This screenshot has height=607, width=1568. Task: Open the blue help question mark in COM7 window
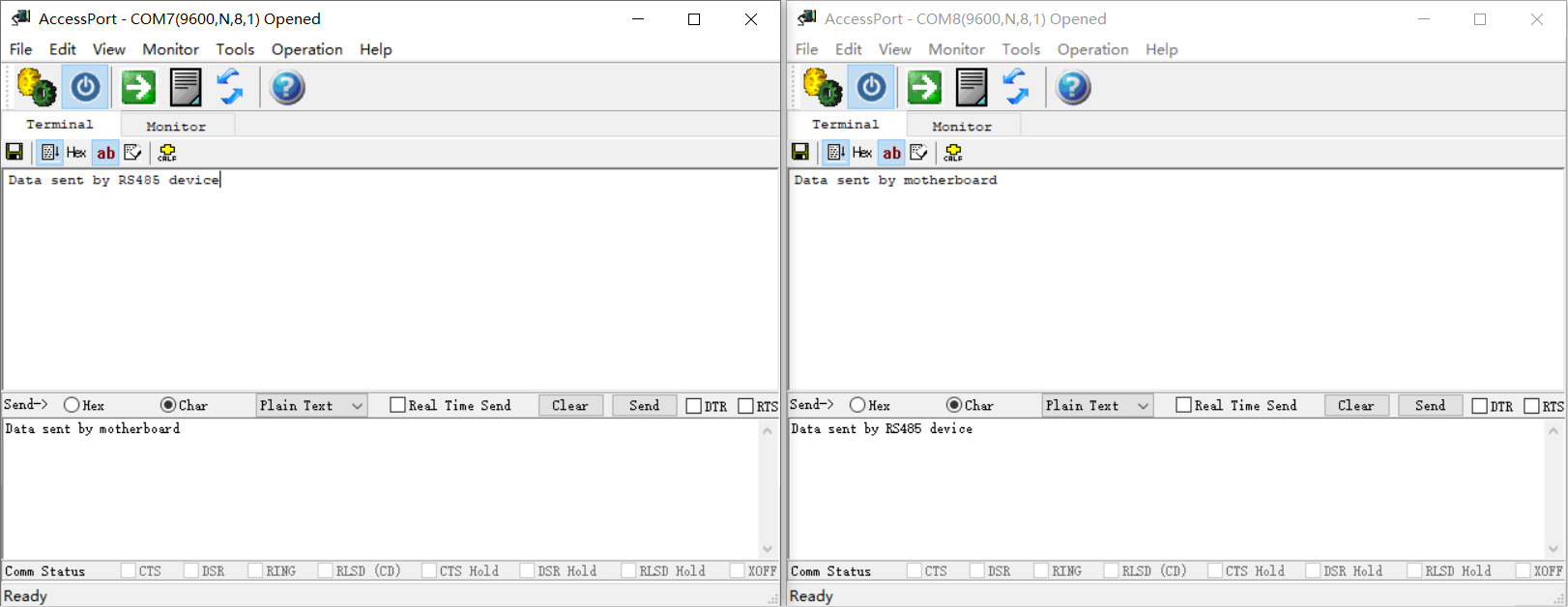click(287, 87)
